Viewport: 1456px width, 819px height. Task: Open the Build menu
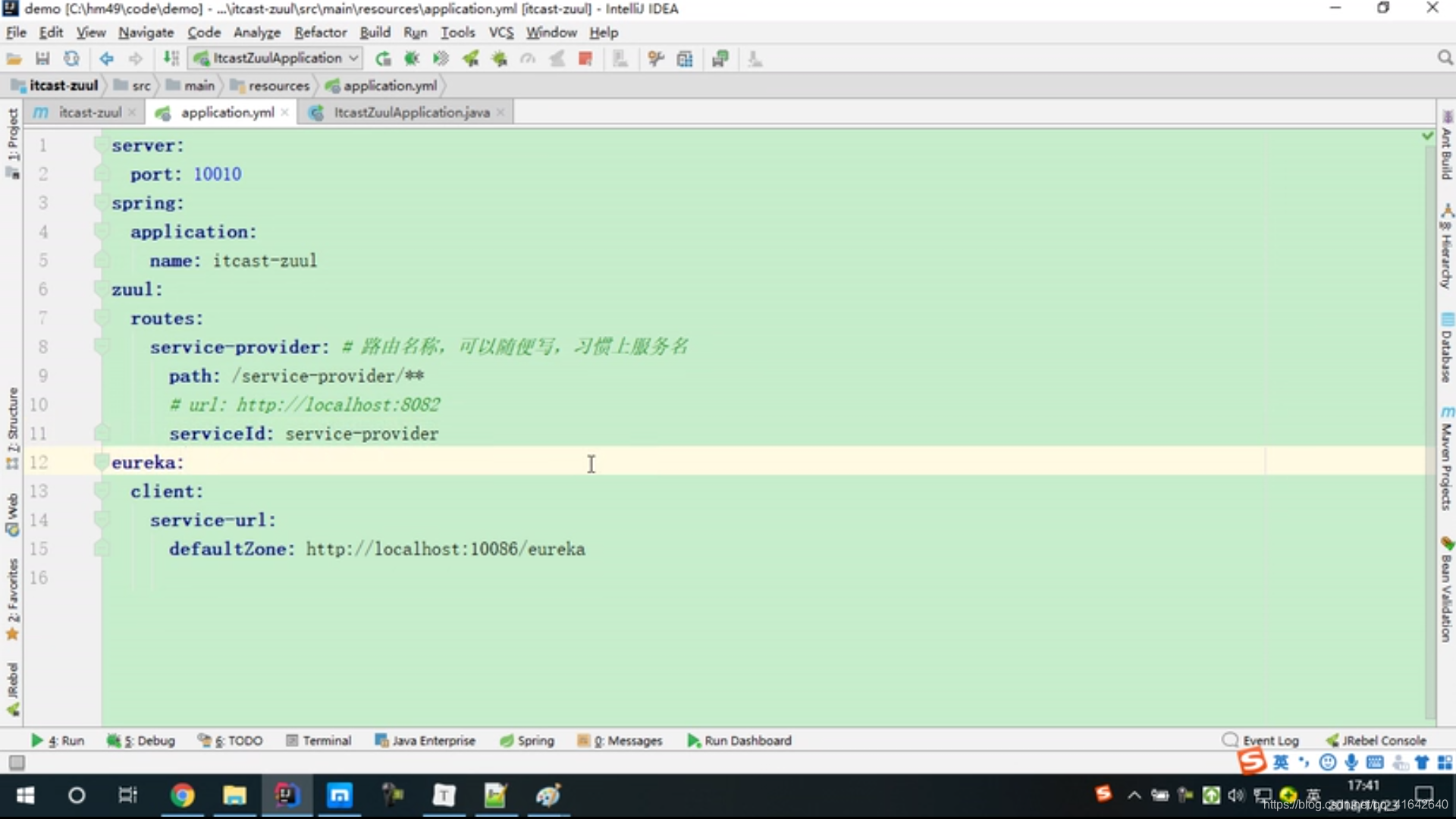pyautogui.click(x=375, y=32)
